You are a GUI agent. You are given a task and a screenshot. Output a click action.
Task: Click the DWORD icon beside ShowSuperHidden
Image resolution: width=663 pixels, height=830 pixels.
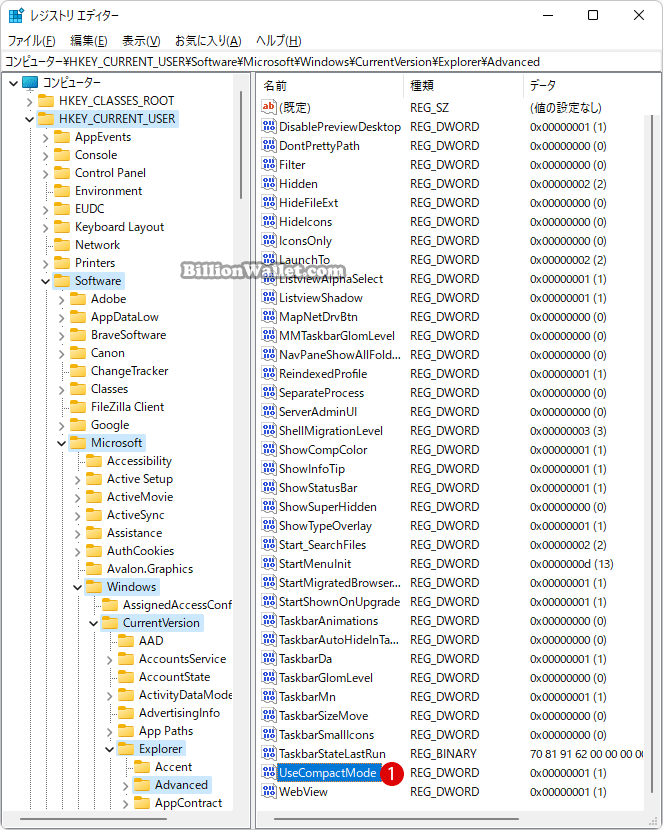click(x=269, y=507)
